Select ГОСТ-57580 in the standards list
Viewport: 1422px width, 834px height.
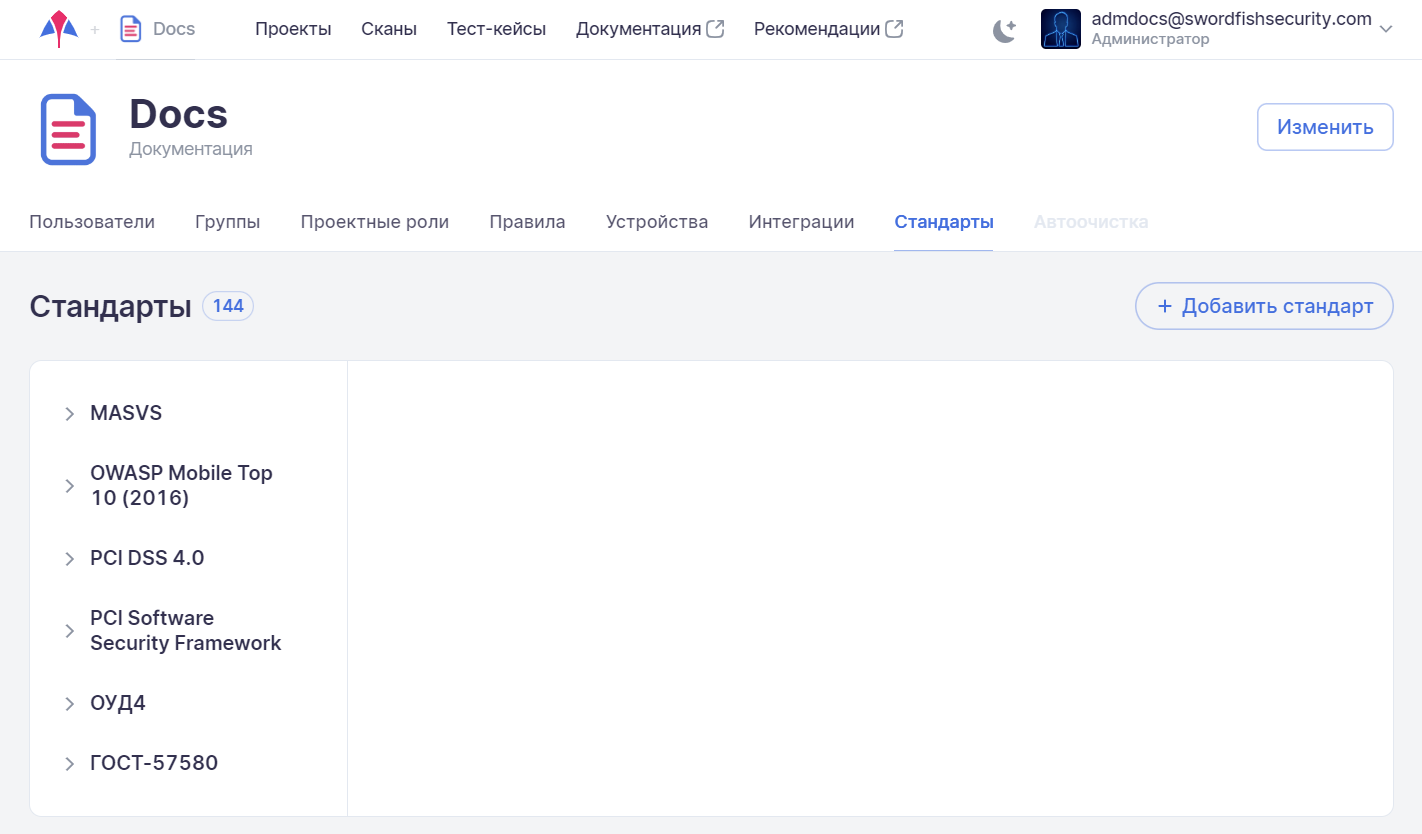pyautogui.click(x=154, y=764)
